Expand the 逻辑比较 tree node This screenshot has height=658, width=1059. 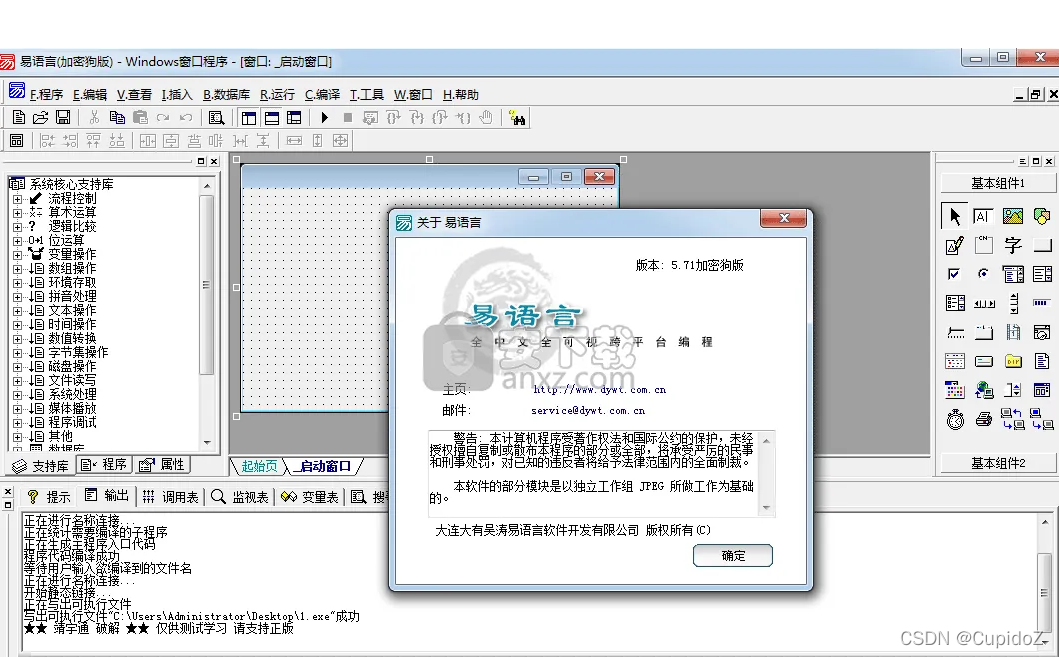click(x=17, y=227)
